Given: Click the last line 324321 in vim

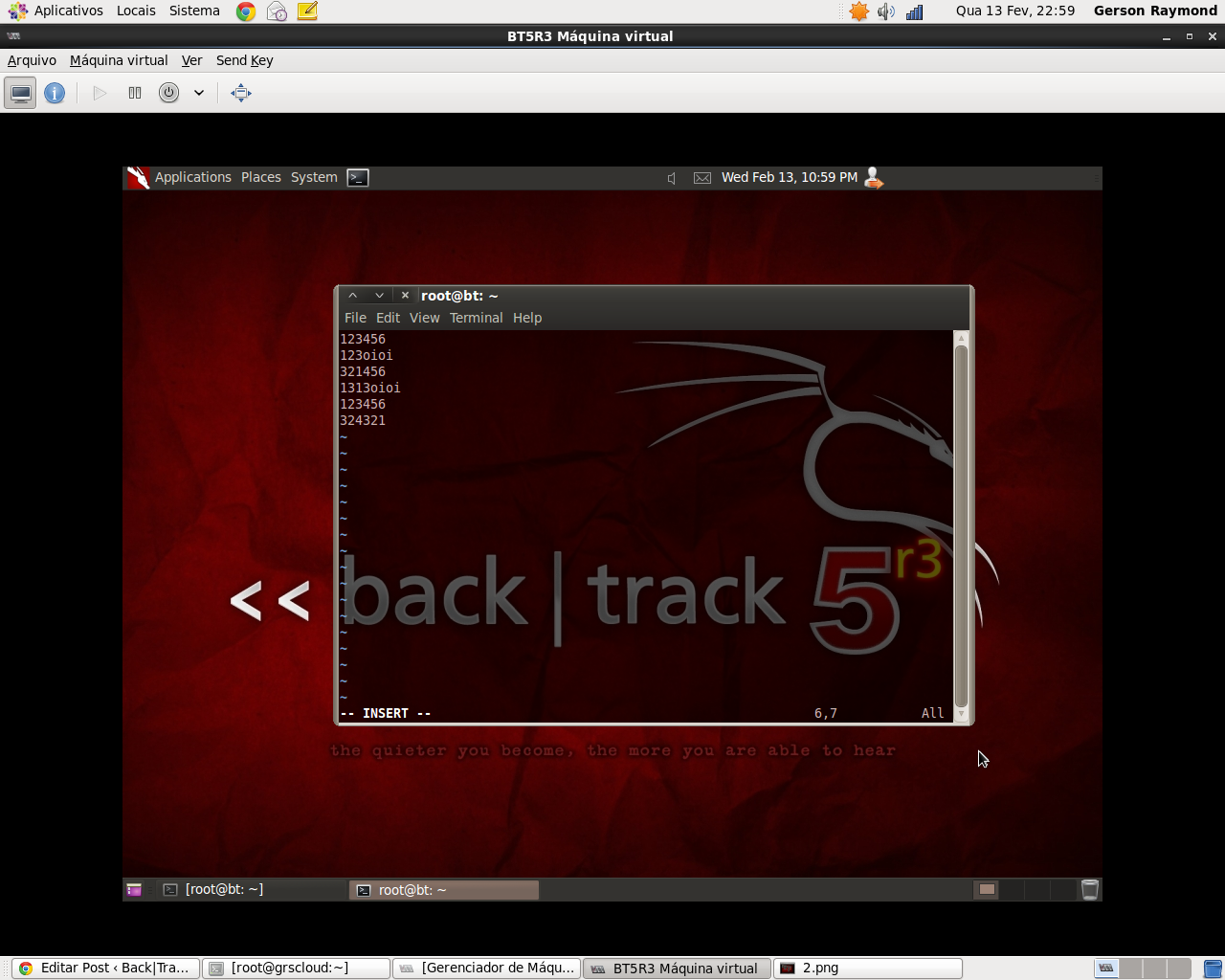Looking at the screenshot, I should [363, 420].
